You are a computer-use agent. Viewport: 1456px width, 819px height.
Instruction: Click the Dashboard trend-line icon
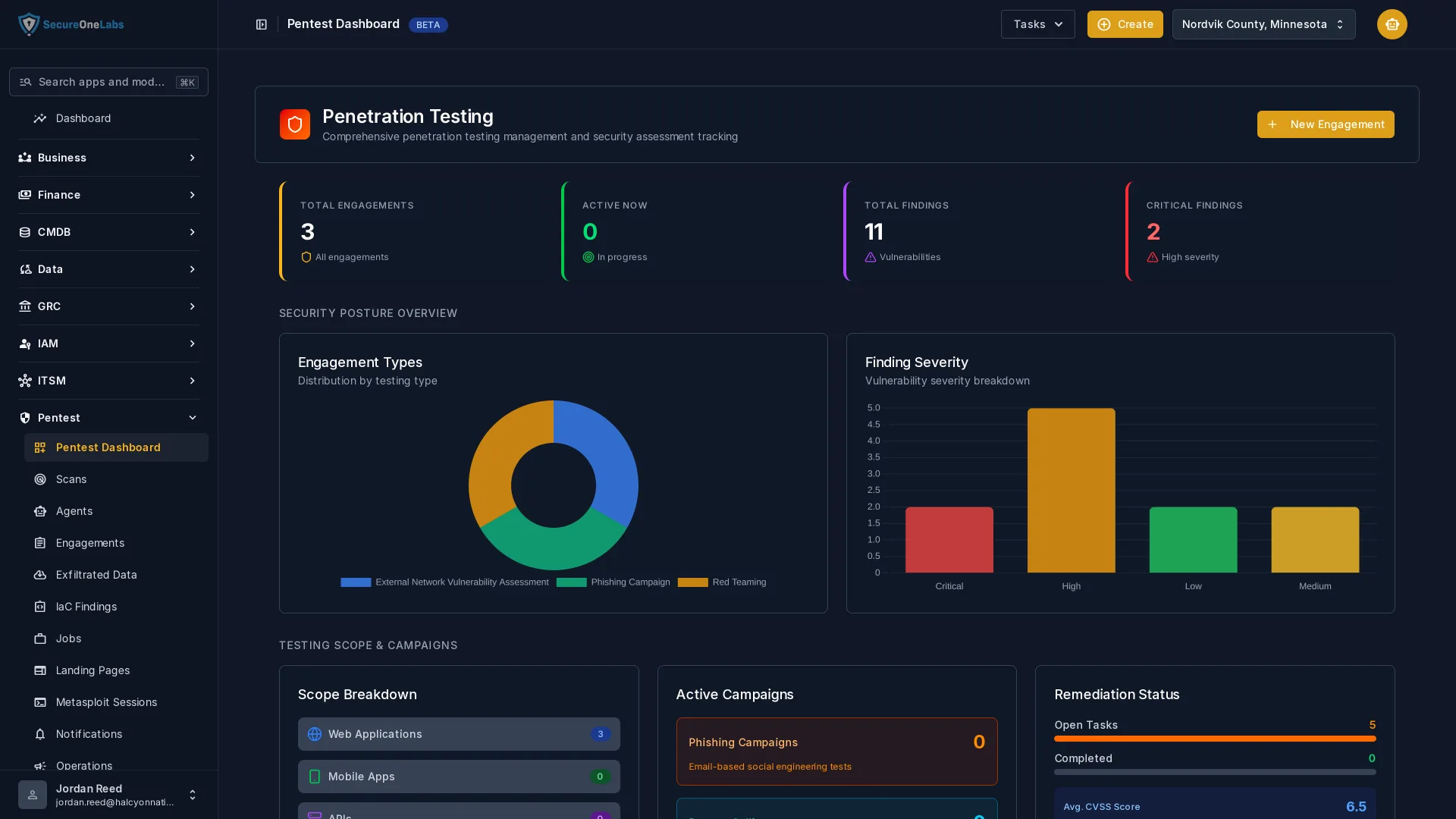40,118
